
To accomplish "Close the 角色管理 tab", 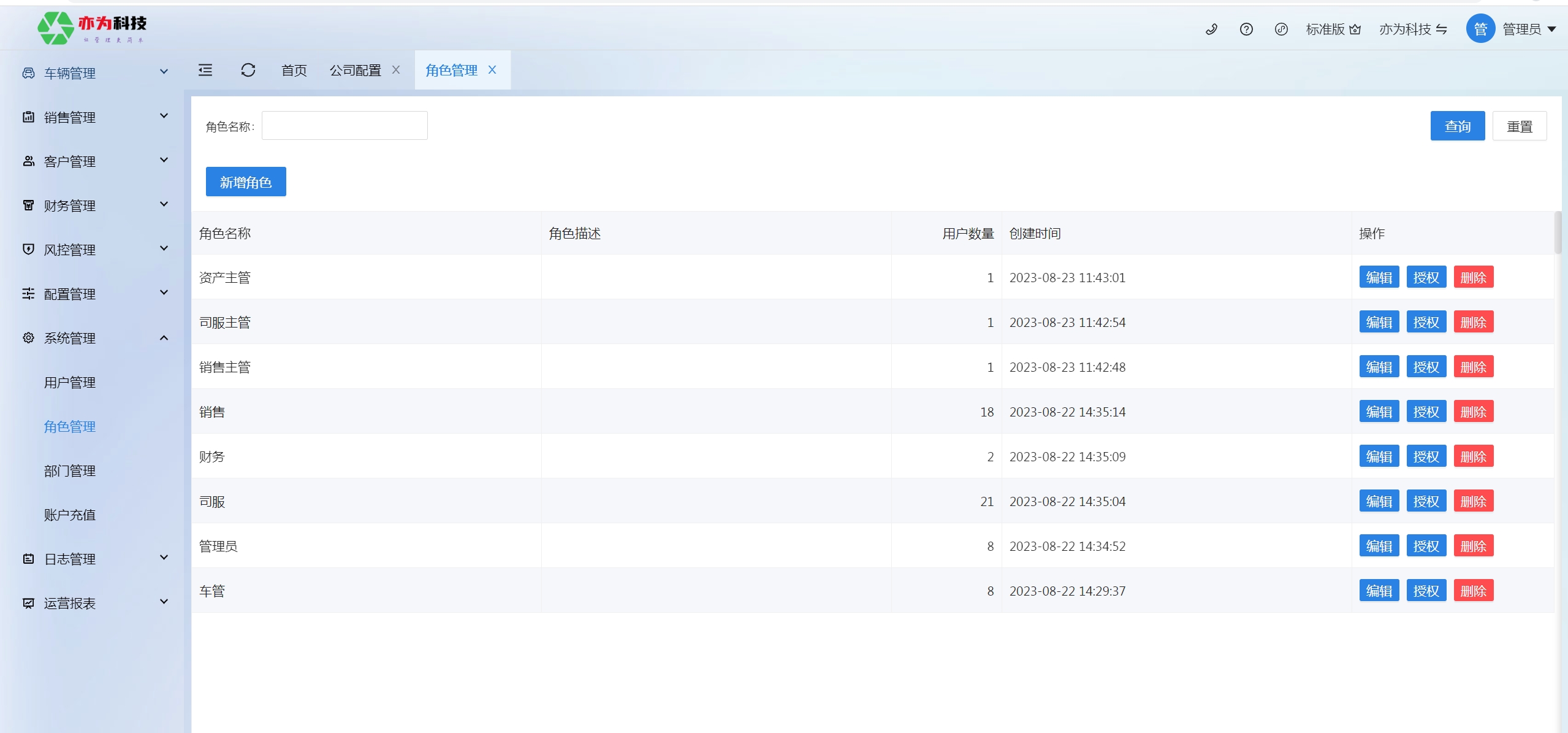I will tap(492, 70).
